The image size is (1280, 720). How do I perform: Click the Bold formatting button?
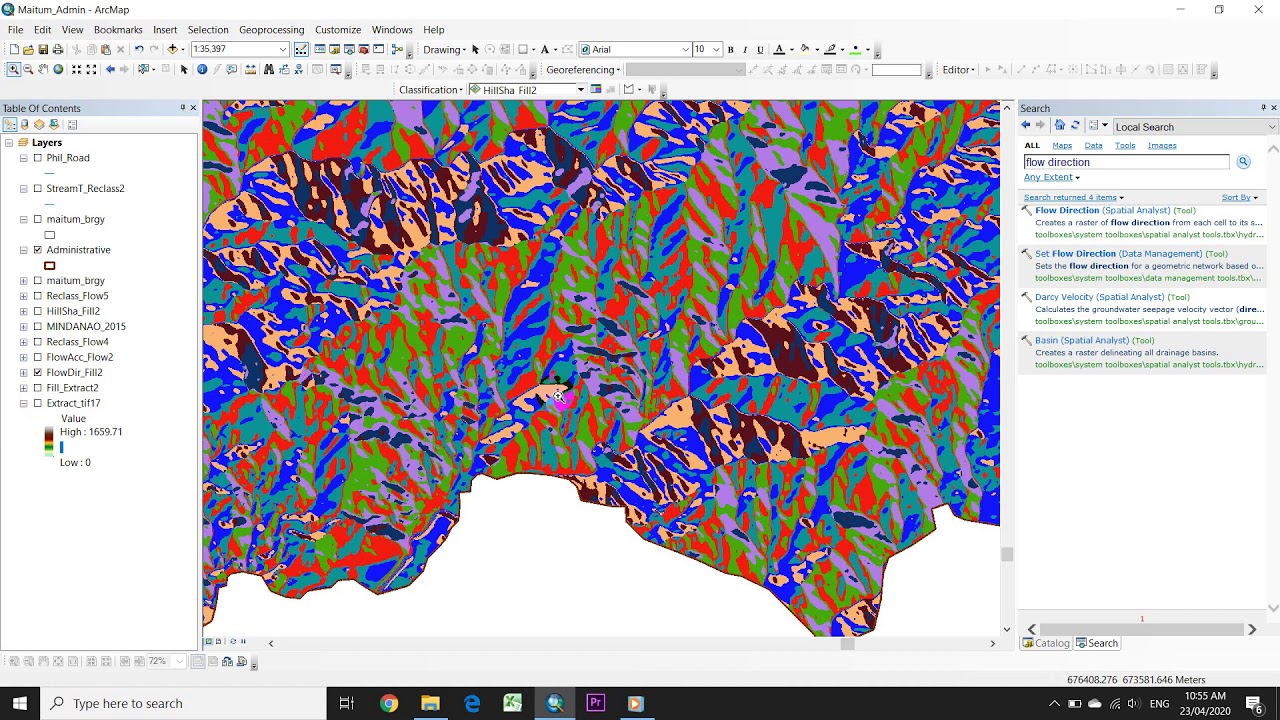coord(730,49)
